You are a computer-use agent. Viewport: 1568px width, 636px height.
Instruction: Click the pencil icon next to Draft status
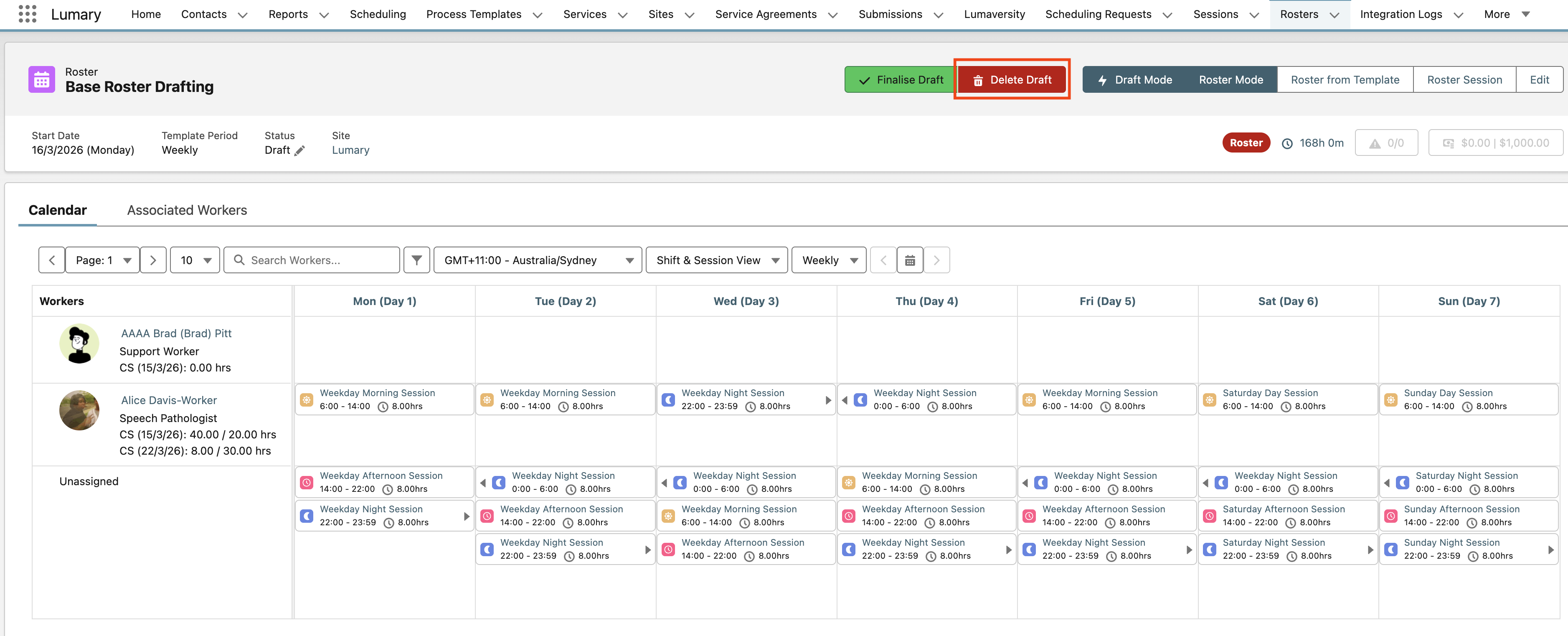[299, 150]
